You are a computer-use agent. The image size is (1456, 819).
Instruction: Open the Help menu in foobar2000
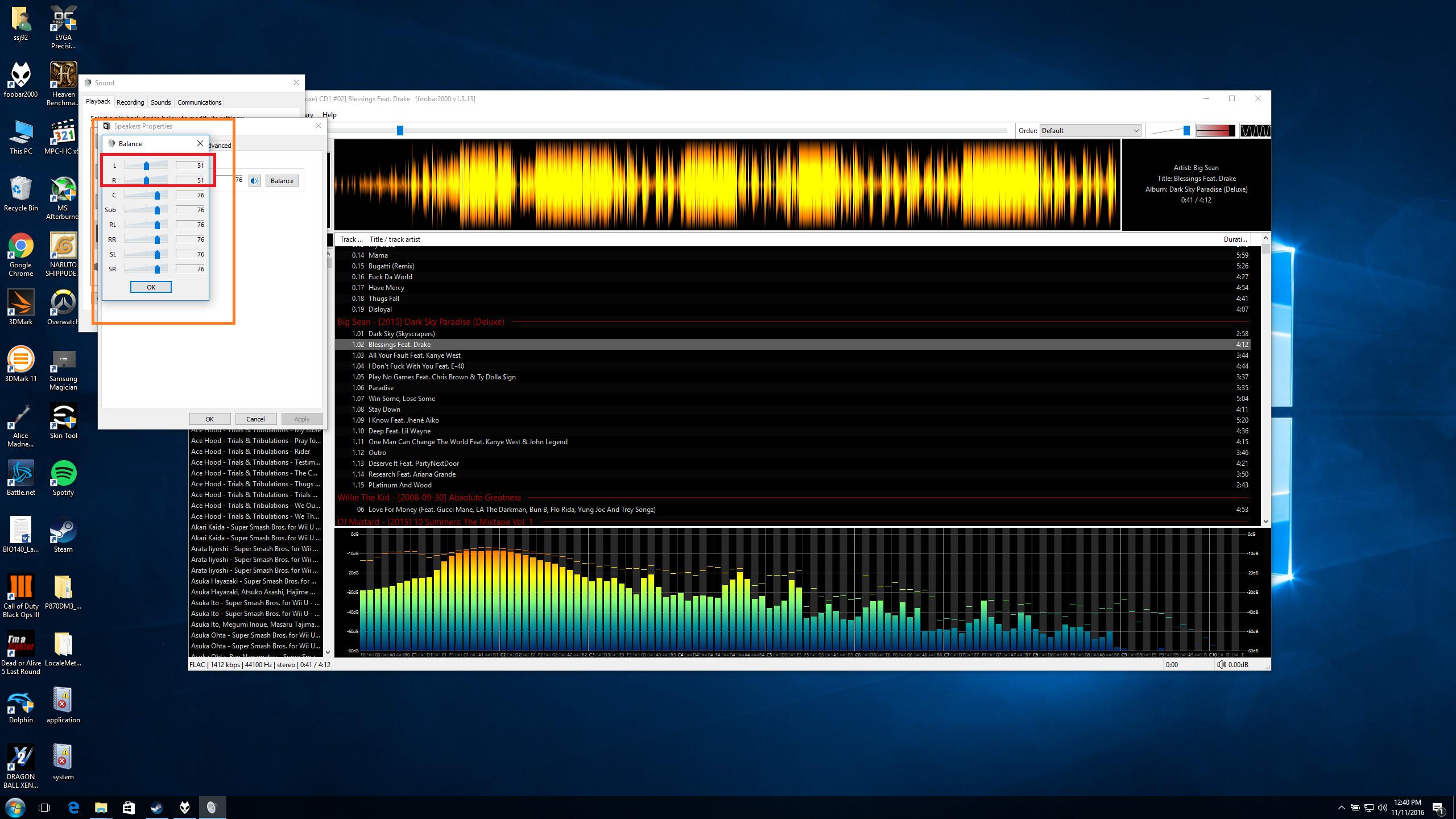click(x=329, y=114)
